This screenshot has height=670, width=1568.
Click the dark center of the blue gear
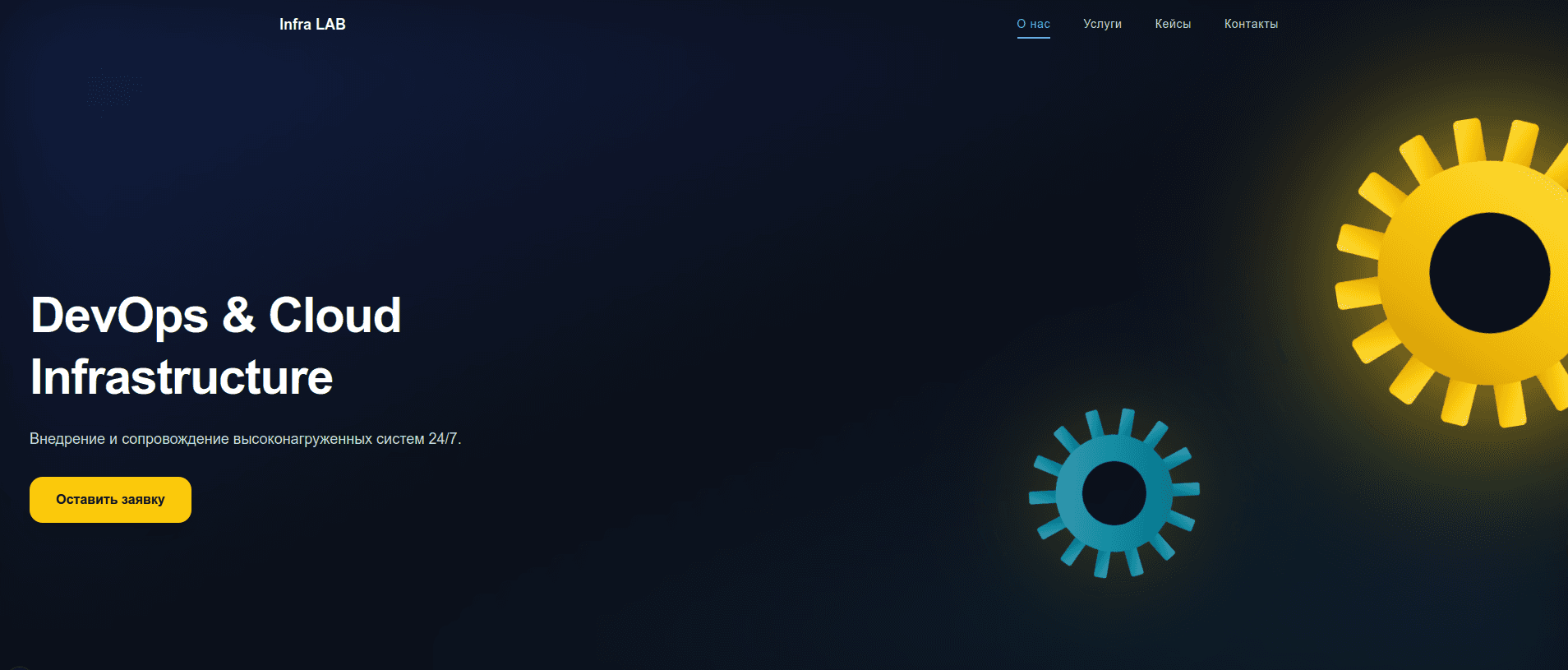click(x=1114, y=493)
